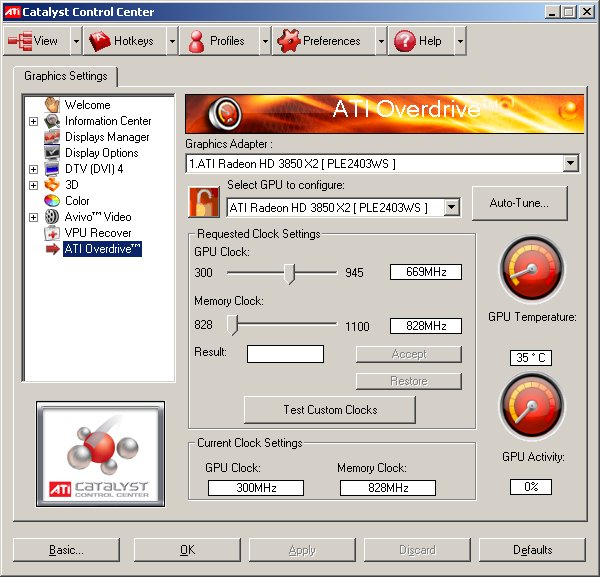Click the red arrow beside ATI Overdrive
This screenshot has width=600, height=577.
click(52, 249)
